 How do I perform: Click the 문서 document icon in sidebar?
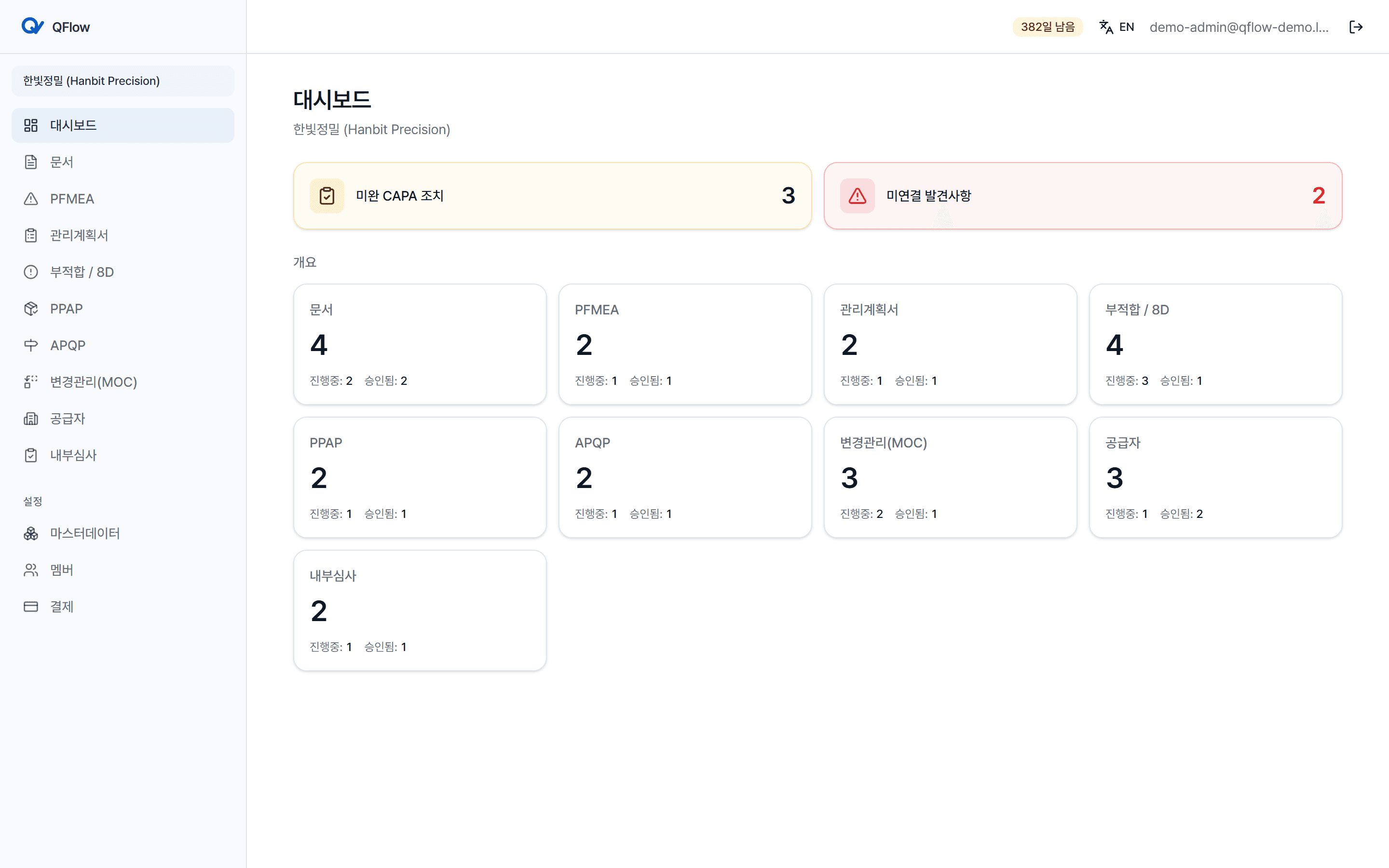tap(31, 162)
